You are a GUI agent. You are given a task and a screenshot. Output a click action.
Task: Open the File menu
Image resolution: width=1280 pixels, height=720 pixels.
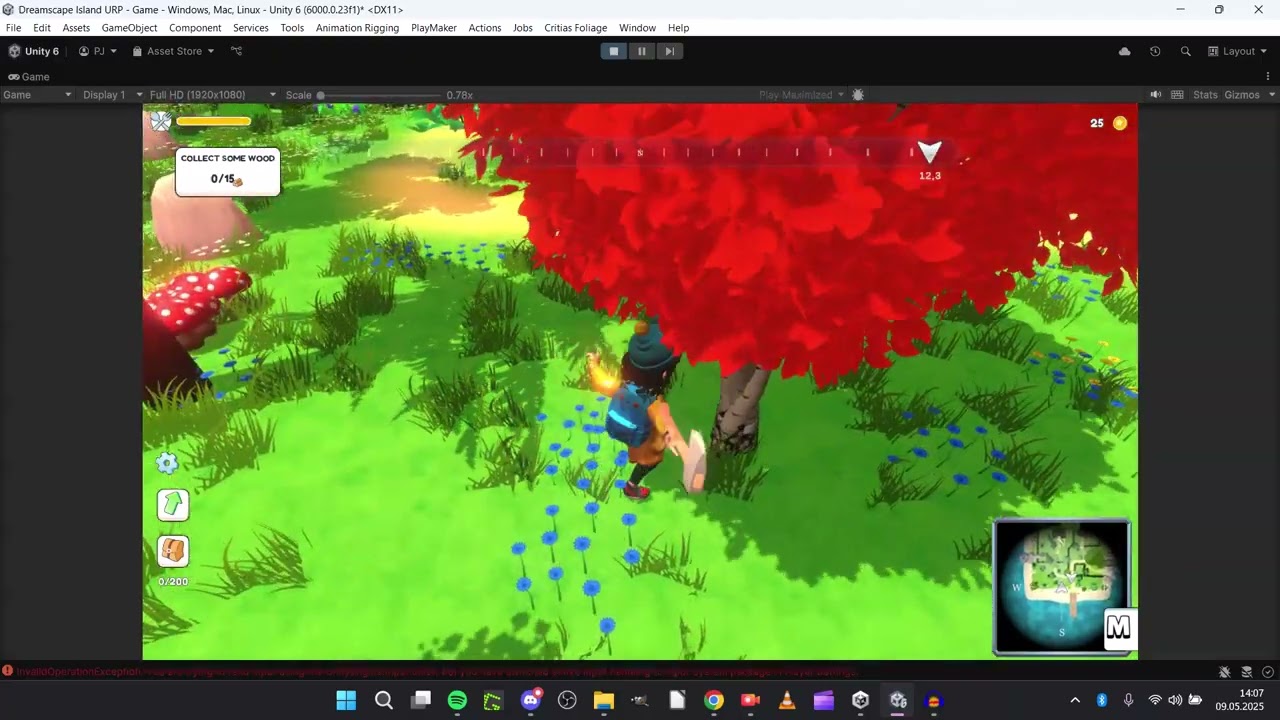[x=13, y=28]
